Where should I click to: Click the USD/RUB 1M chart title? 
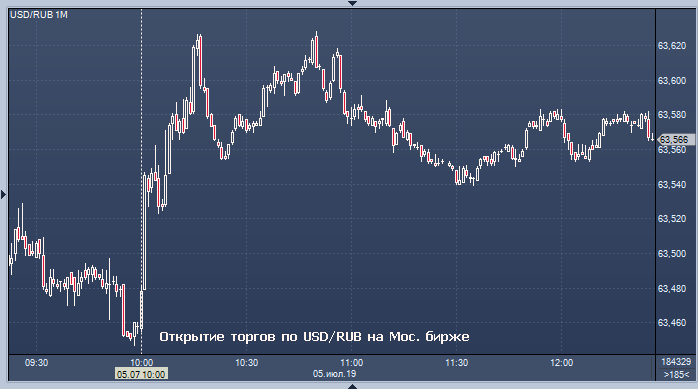tap(39, 15)
